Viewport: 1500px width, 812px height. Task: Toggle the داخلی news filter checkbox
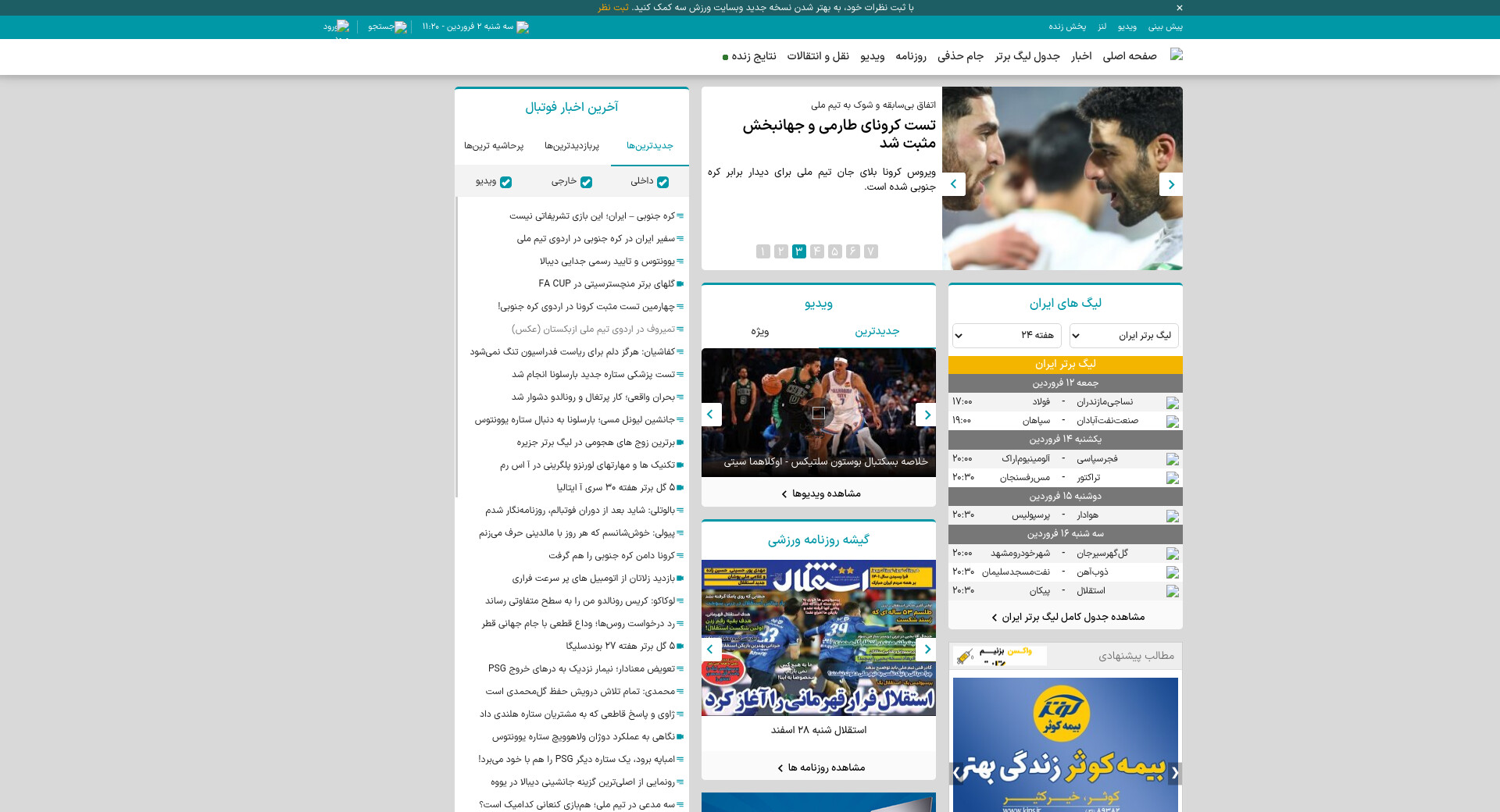(662, 182)
